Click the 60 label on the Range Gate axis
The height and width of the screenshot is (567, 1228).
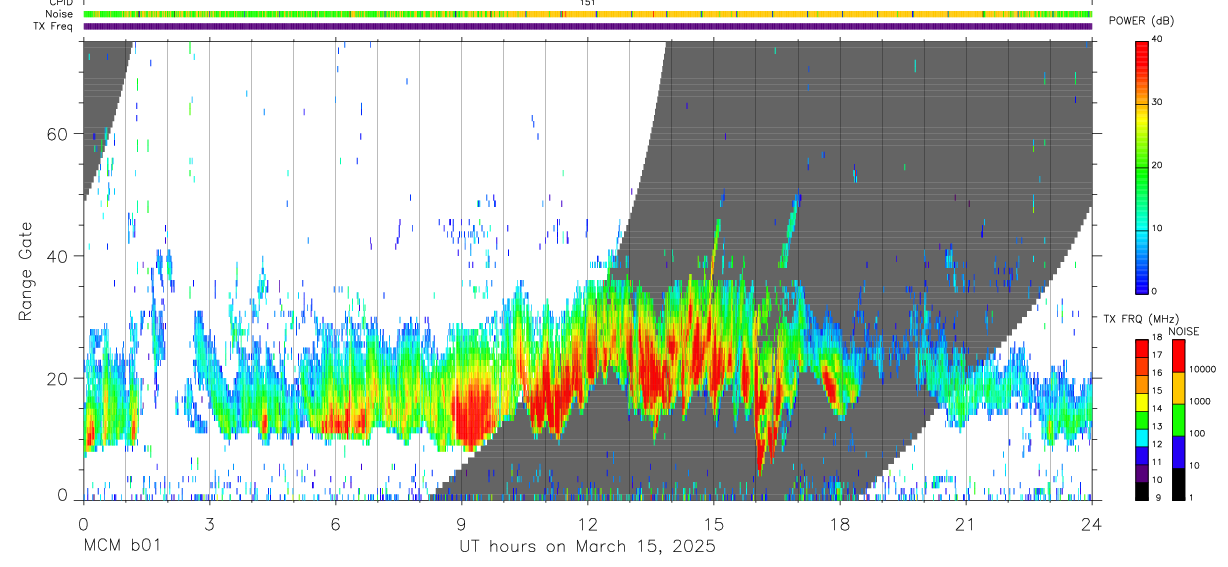tap(57, 134)
